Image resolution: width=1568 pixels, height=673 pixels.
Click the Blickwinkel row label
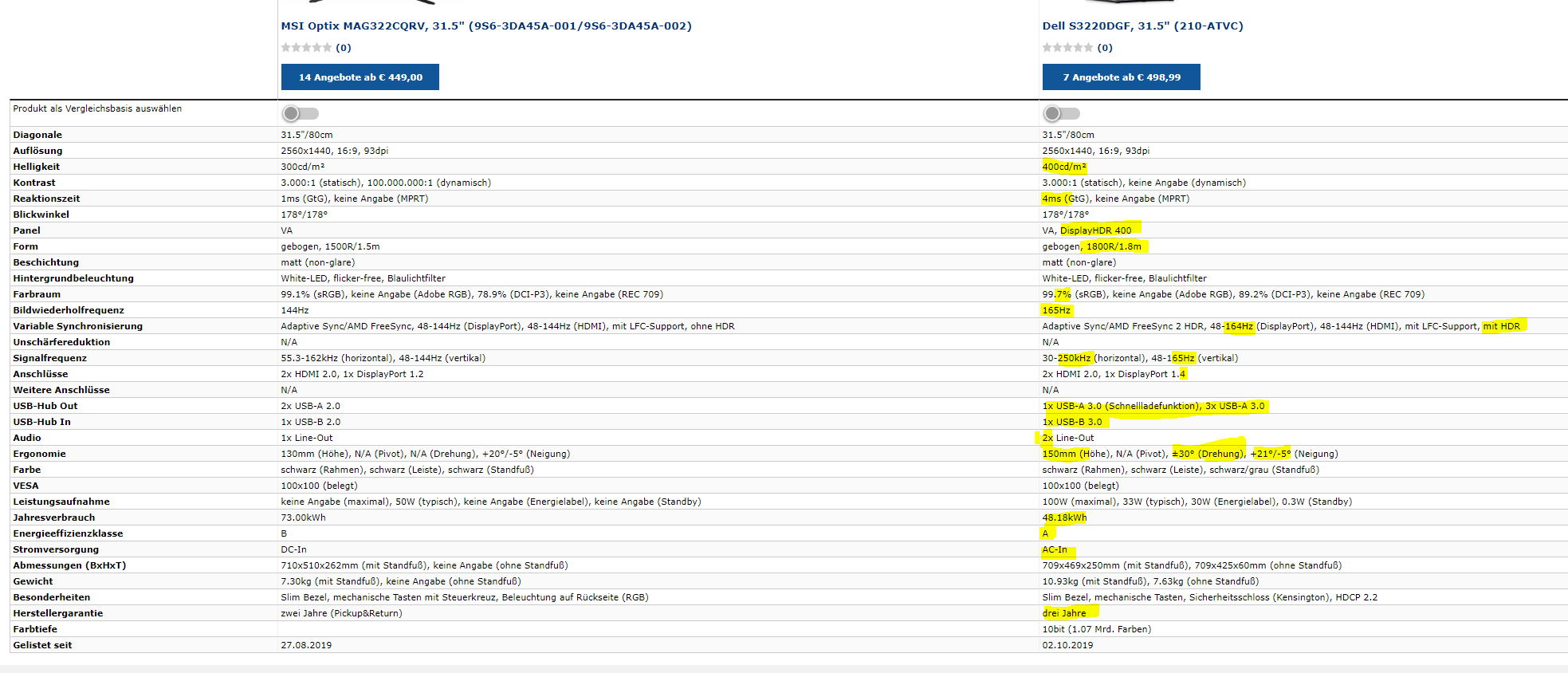(41, 214)
